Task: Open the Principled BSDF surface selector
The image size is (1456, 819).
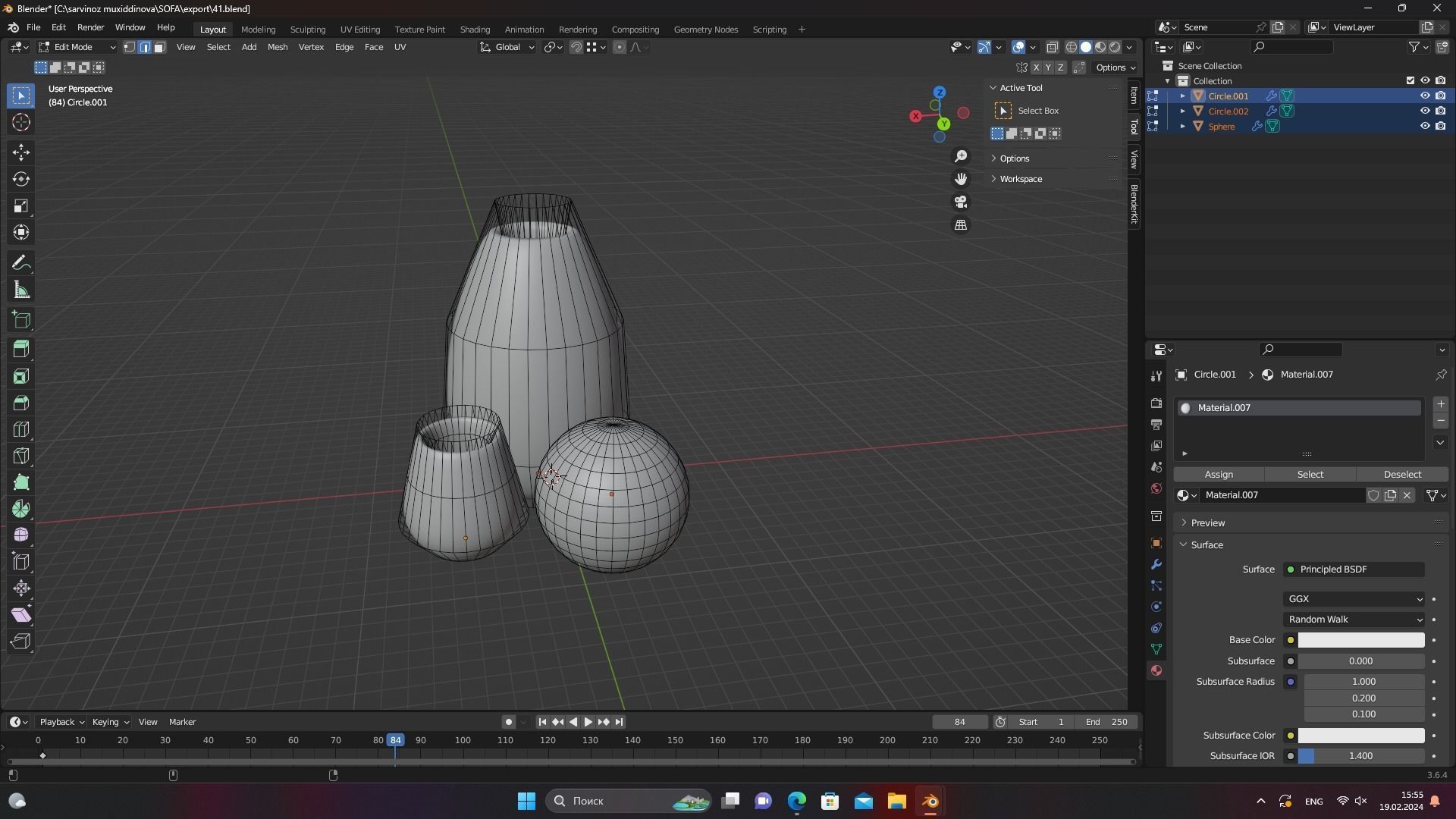Action: coord(1354,570)
